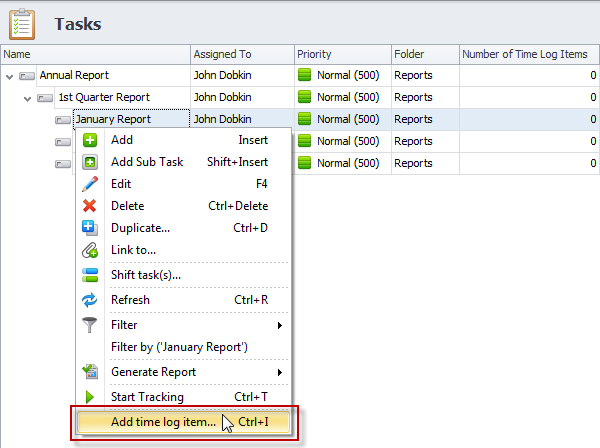This screenshot has width=600, height=448.
Task: Click the Refresh arrows icon
Action: [90, 300]
